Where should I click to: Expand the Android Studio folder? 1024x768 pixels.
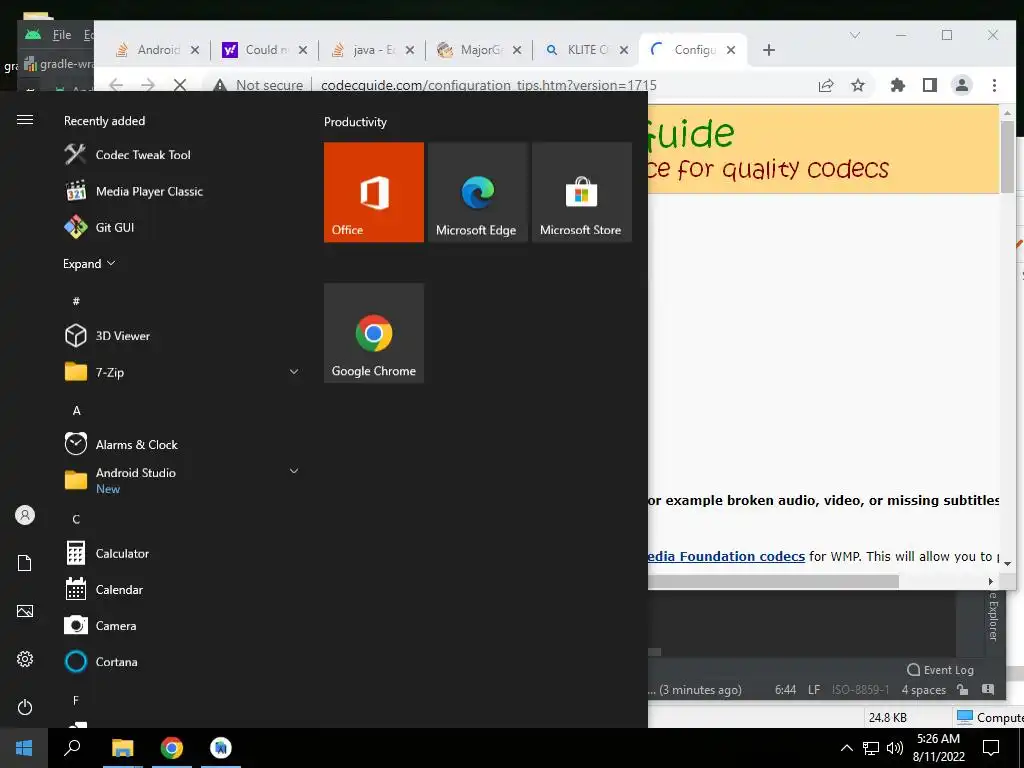(x=294, y=471)
